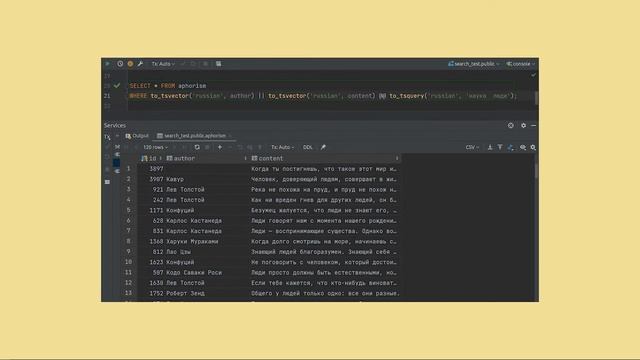Screen dimensions: 640x360
Task: Click the Tx icon in Services sidebar
Action: (x=107, y=137)
